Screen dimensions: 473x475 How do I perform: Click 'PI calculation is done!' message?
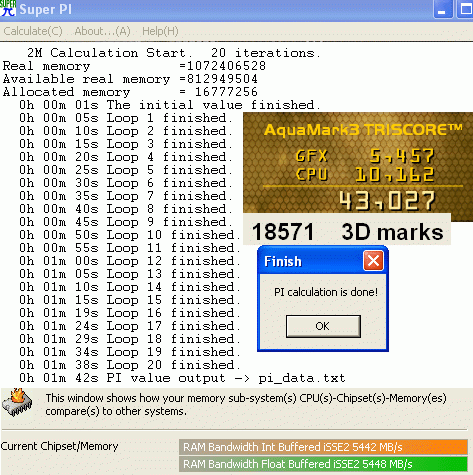point(326,292)
